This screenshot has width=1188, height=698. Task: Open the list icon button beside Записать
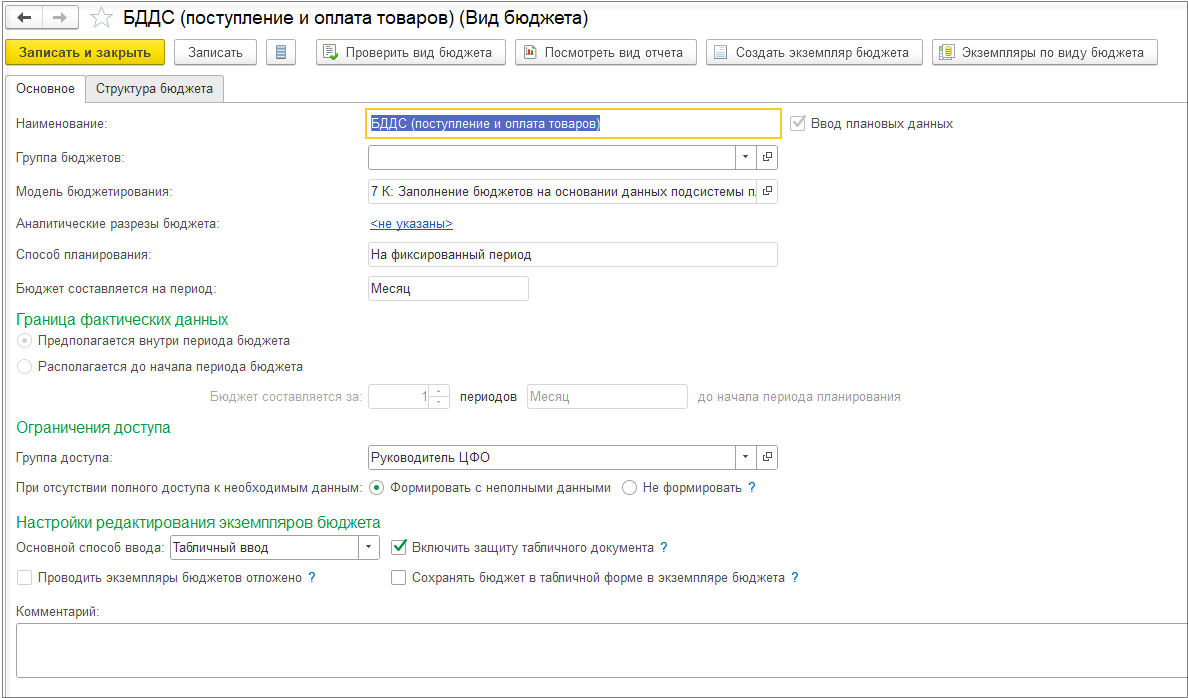pos(281,52)
